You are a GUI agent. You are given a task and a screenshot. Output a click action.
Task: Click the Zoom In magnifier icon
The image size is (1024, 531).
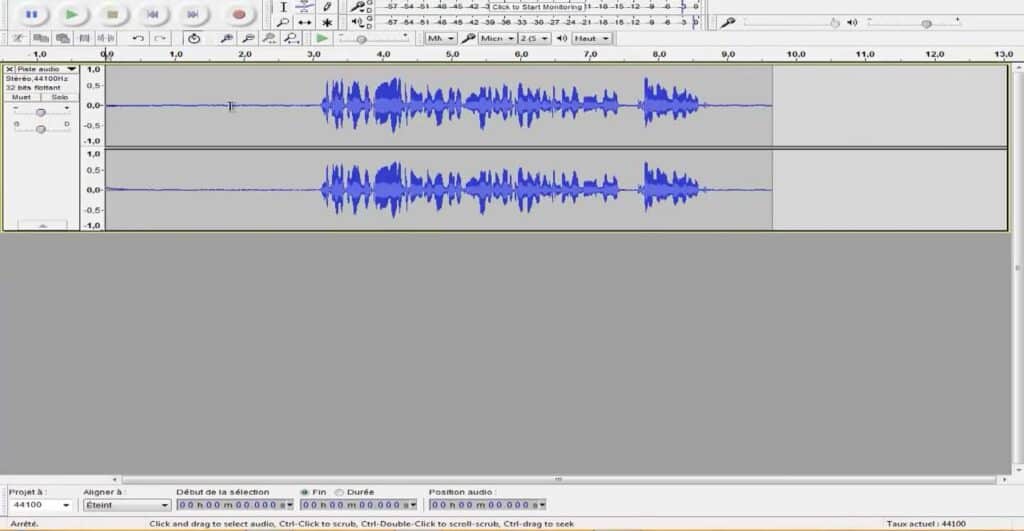click(x=226, y=39)
